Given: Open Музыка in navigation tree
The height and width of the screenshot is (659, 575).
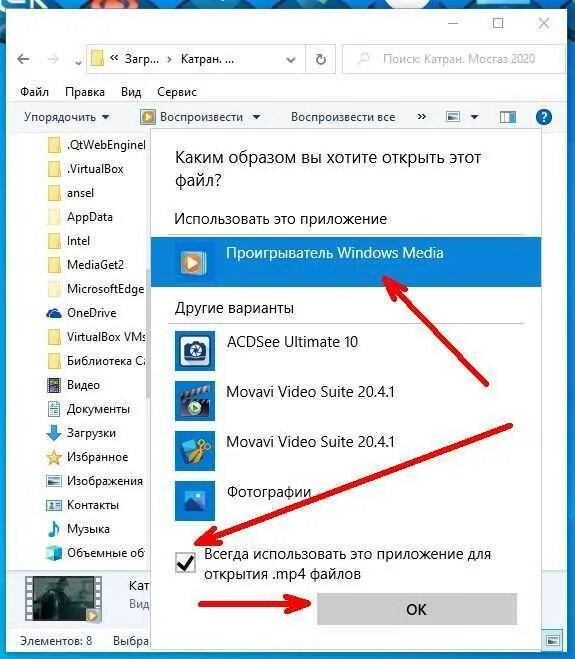Looking at the screenshot, I should (78, 528).
